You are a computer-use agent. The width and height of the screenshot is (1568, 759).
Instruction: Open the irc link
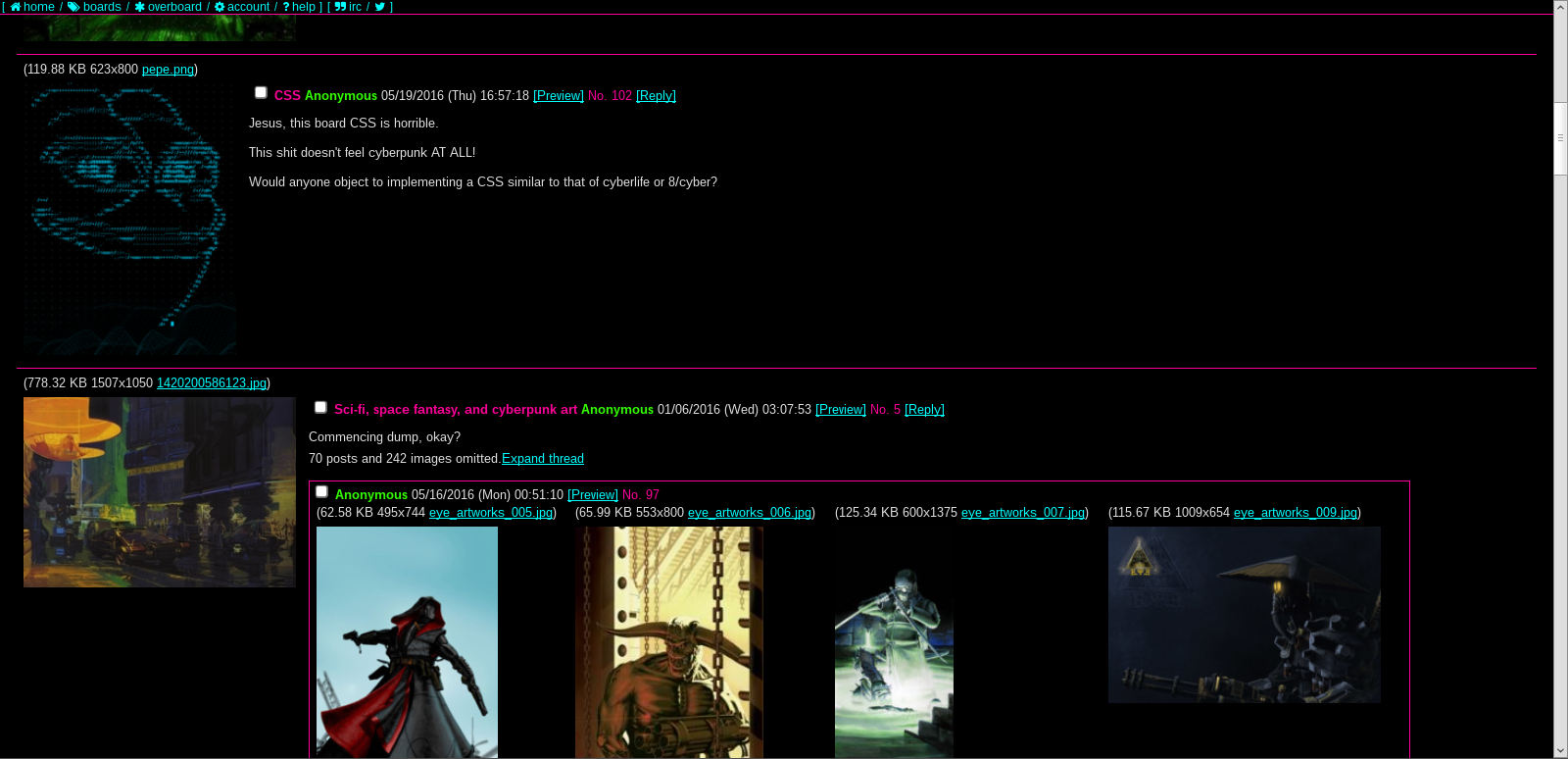click(x=348, y=7)
